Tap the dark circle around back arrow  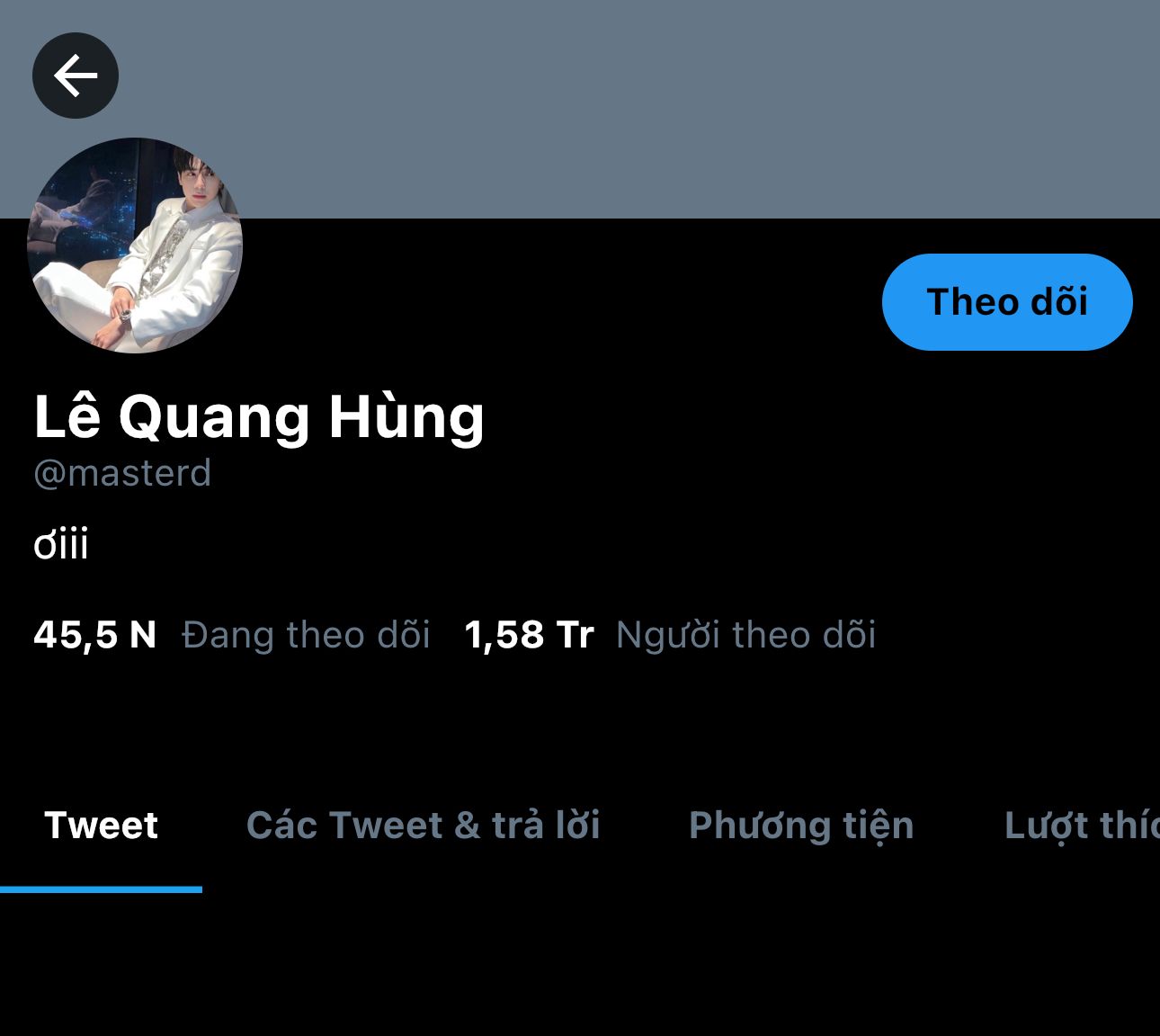76,76
